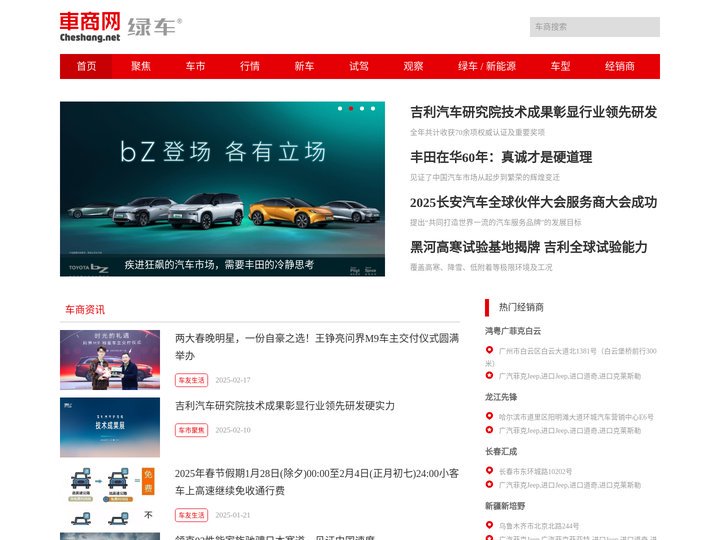
Task: Click address 哈尔滨市道里区阳明滩大道环城汽车营销中心
Action: 576,417
